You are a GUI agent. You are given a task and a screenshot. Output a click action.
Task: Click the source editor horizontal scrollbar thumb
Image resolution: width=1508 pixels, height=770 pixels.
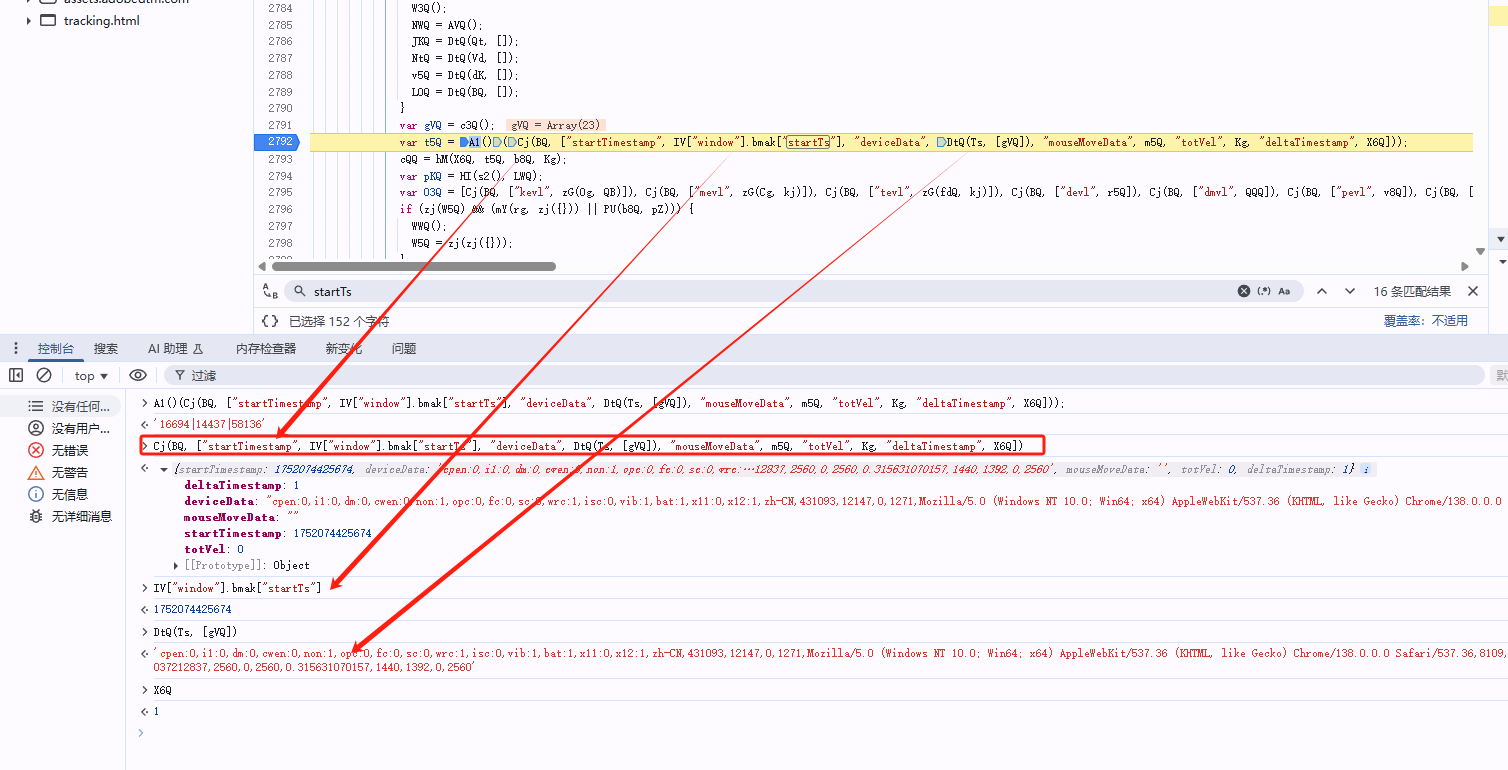click(413, 267)
